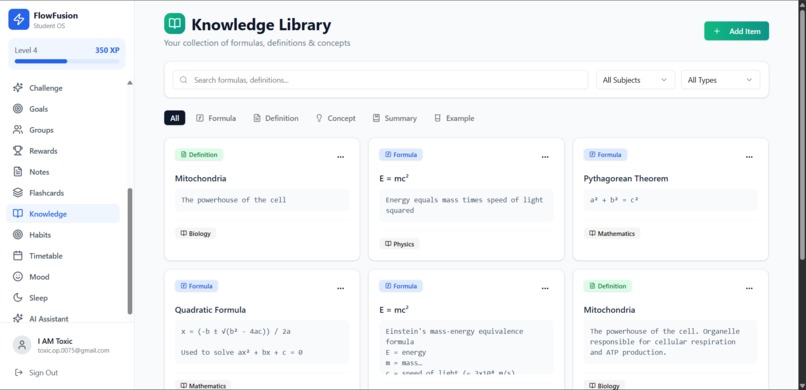Click the Rewards trophy icon

click(18, 151)
